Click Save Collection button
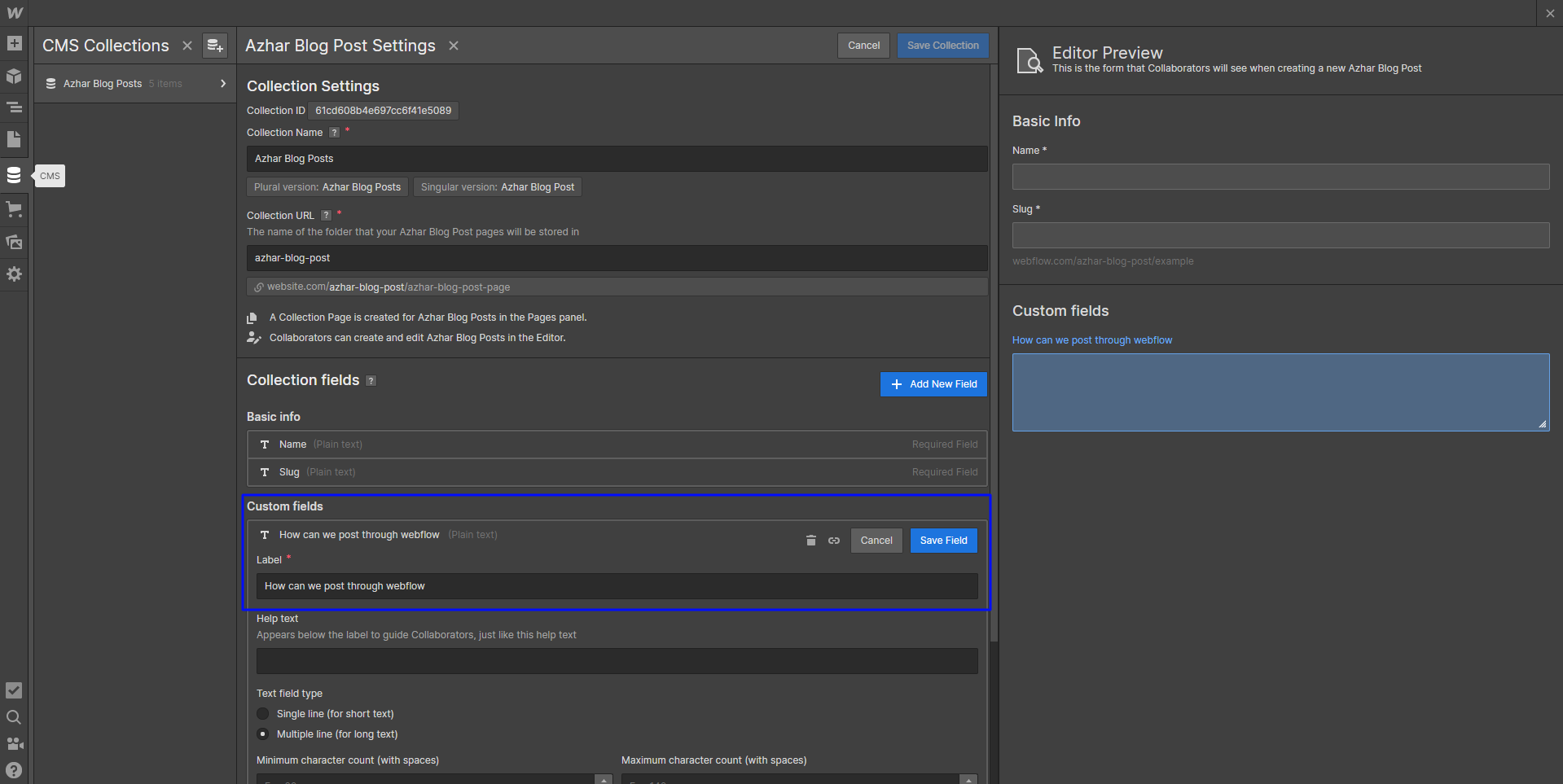This screenshot has width=1563, height=784. pos(943,46)
